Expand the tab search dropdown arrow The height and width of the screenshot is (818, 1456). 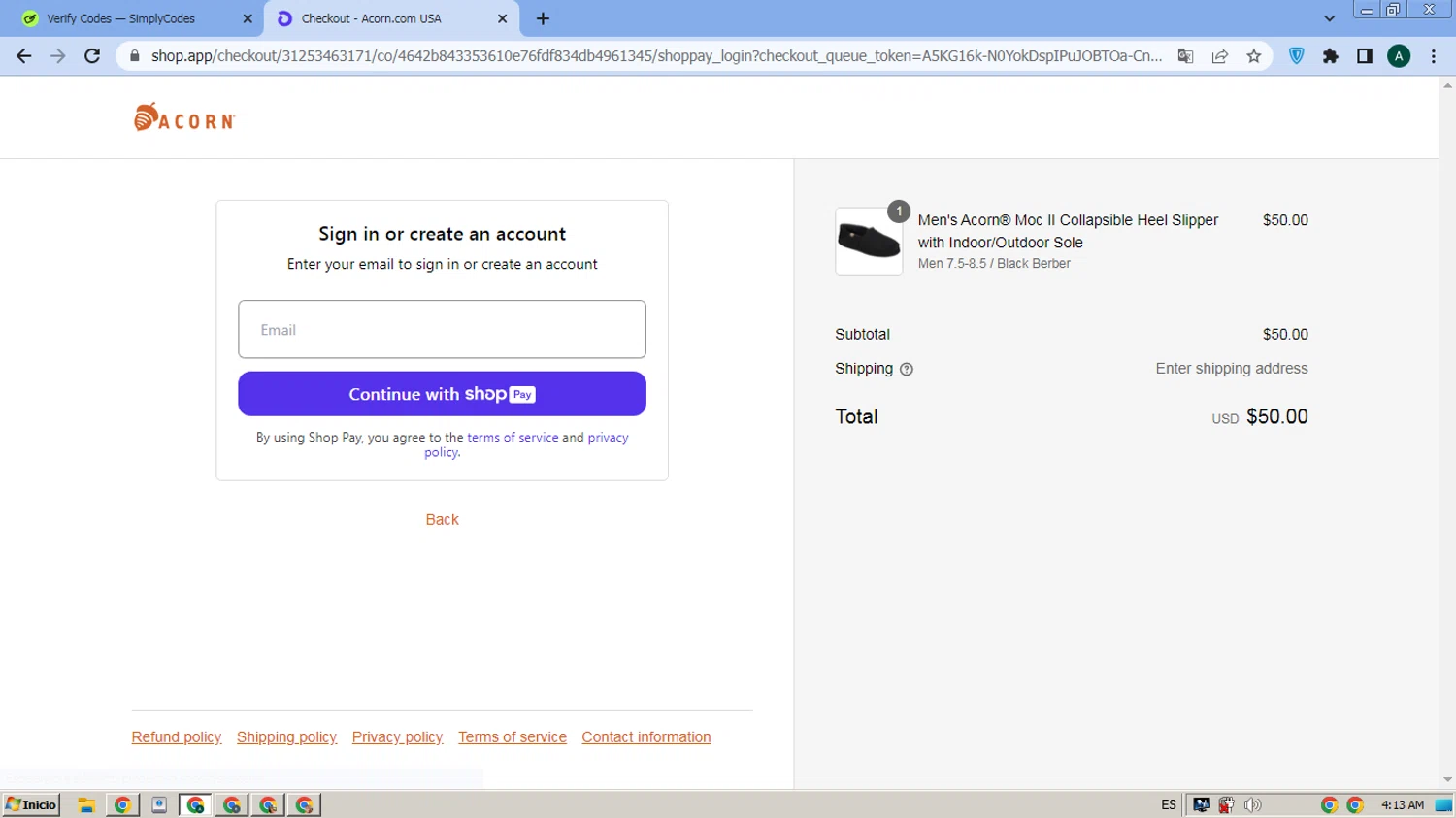(x=1330, y=18)
